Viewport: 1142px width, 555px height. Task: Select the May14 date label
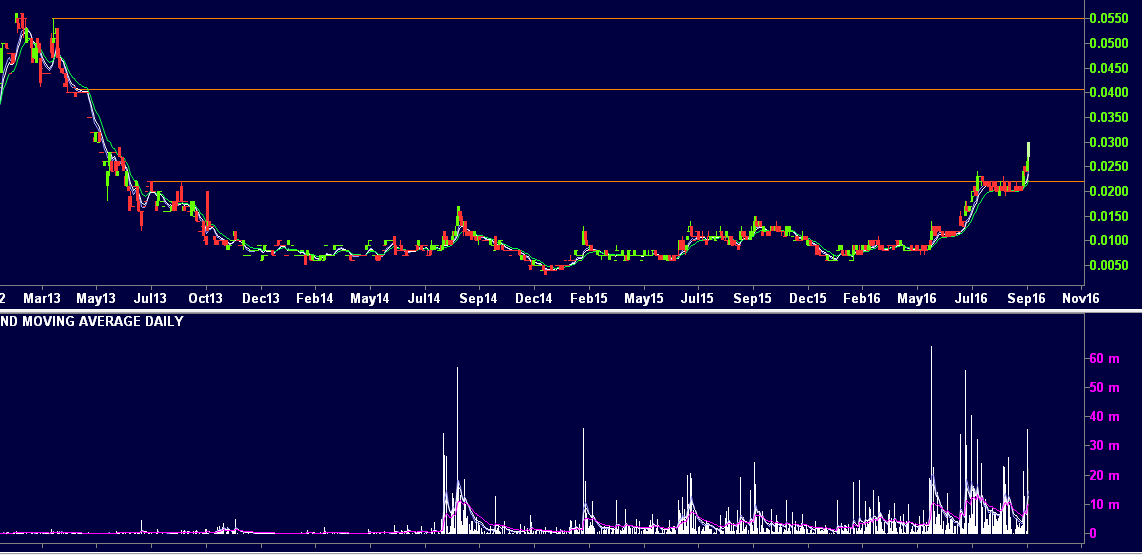click(370, 299)
